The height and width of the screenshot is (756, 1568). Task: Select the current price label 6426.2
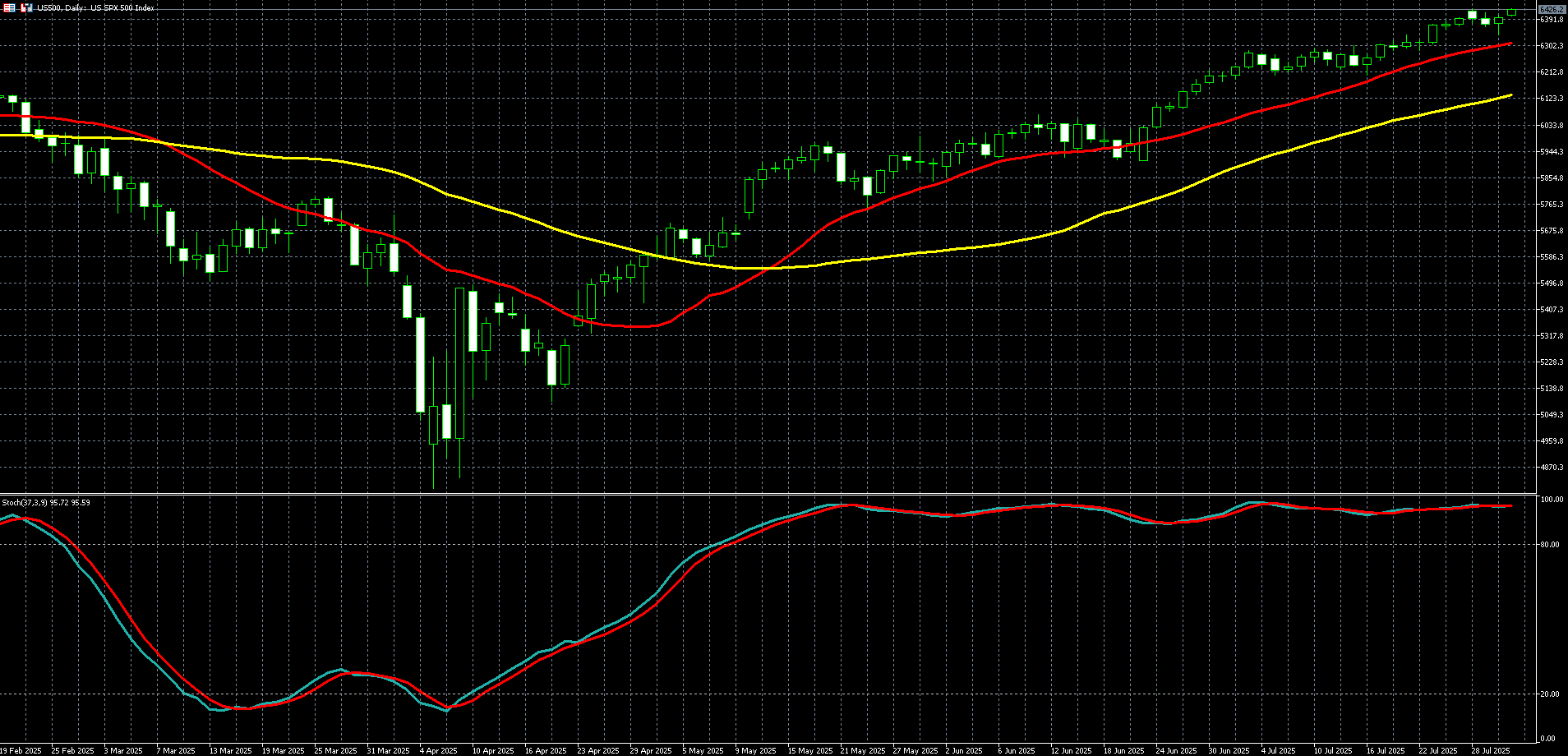(1552, 9)
